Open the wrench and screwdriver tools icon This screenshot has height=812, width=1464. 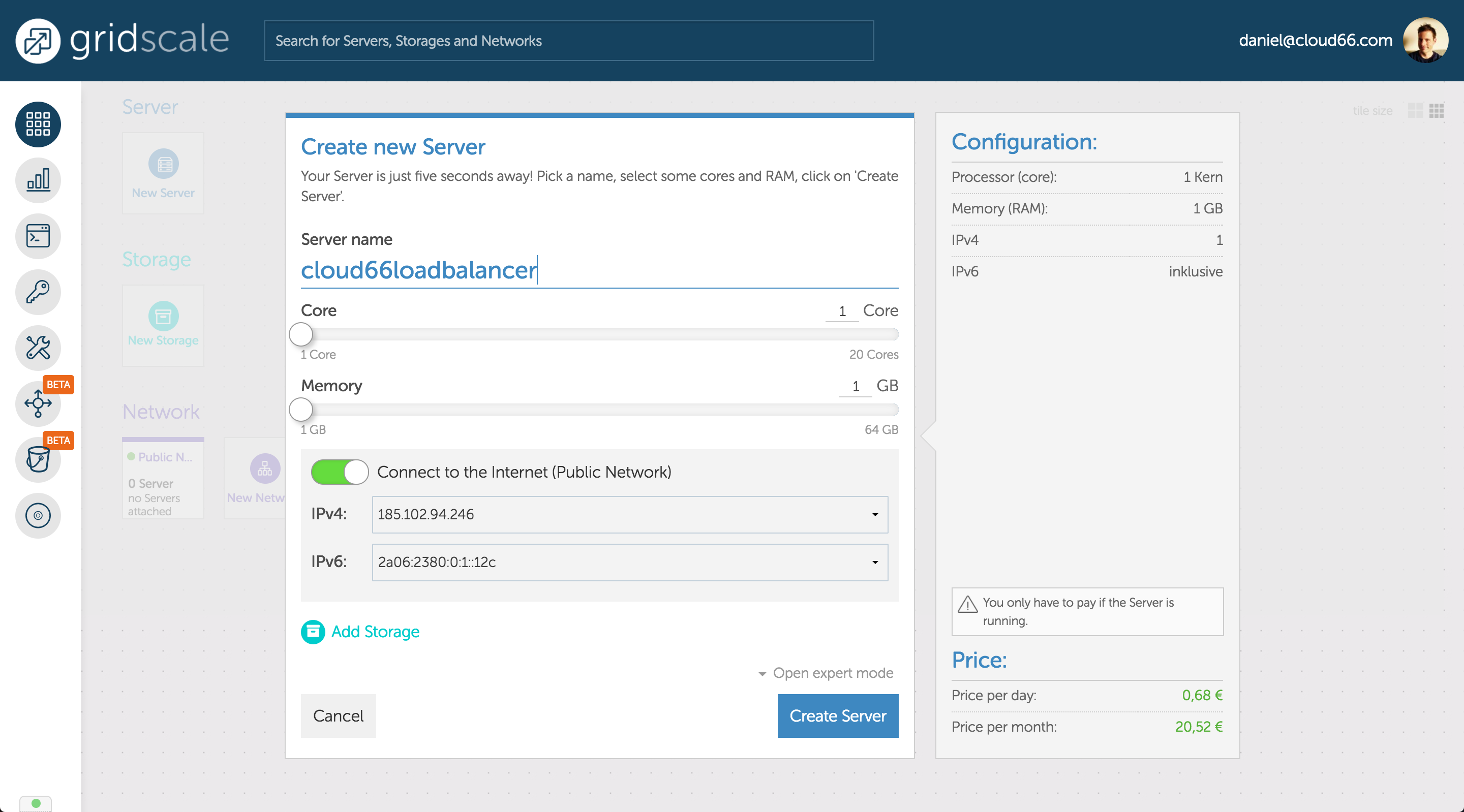[38, 348]
